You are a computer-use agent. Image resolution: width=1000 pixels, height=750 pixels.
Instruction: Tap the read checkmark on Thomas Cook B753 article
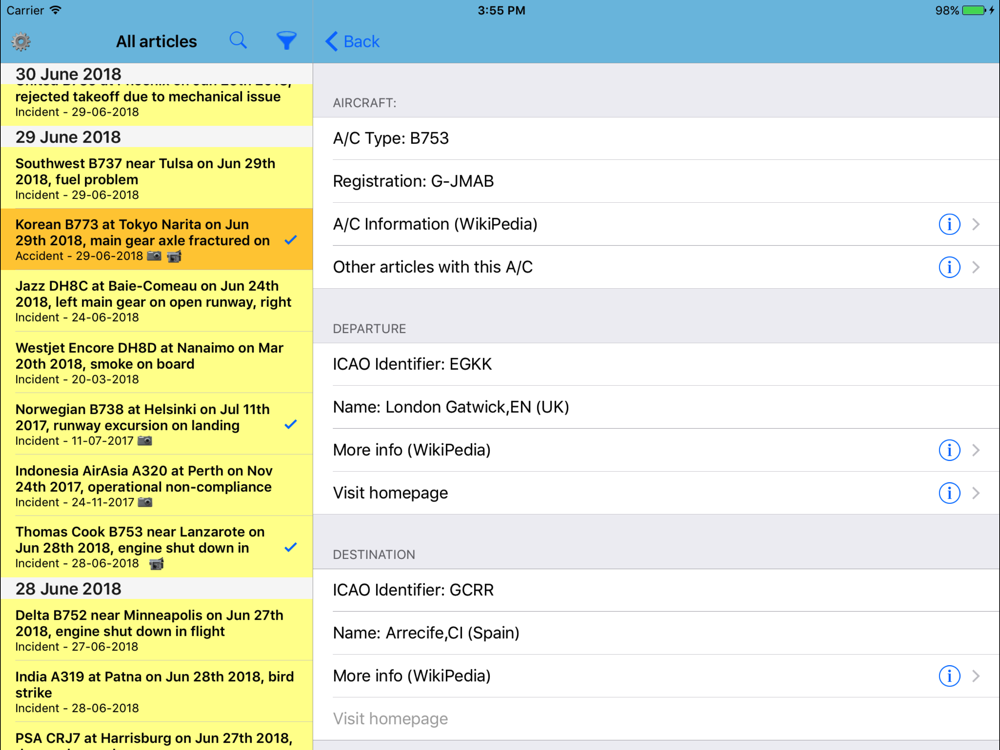click(291, 547)
